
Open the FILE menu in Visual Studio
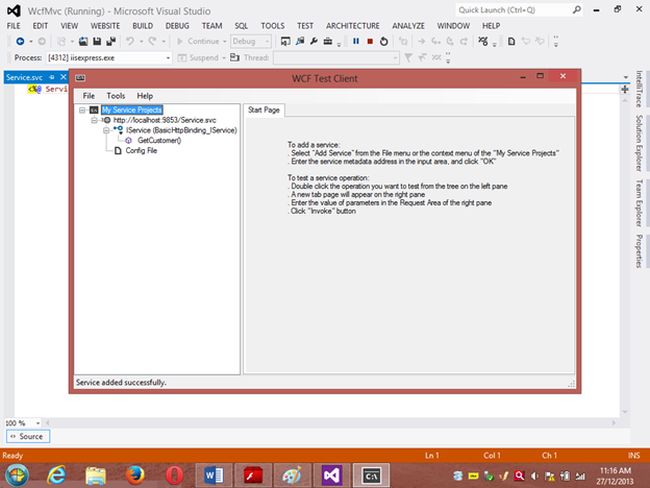14,26
